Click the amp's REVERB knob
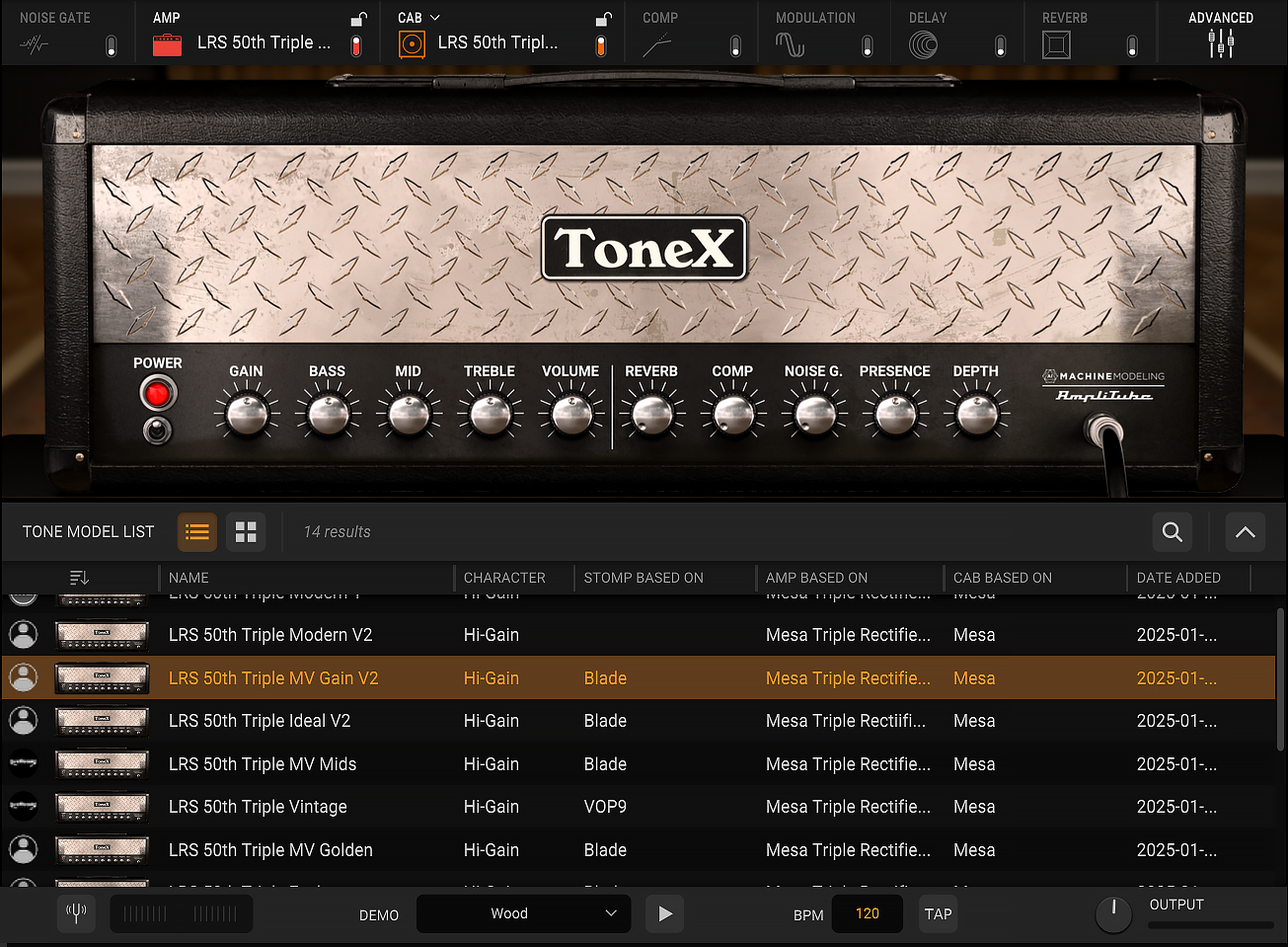The height and width of the screenshot is (947, 1288). click(x=651, y=415)
